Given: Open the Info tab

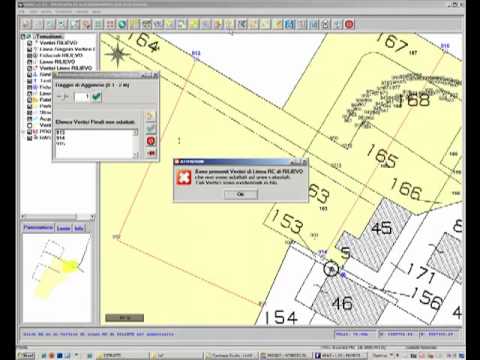Looking at the screenshot, I should click(79, 228).
